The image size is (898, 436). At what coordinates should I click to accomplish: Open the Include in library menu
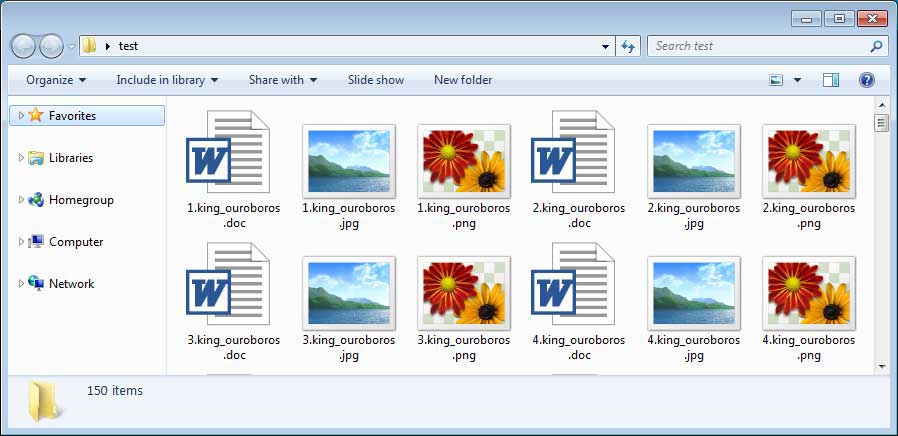(x=167, y=80)
